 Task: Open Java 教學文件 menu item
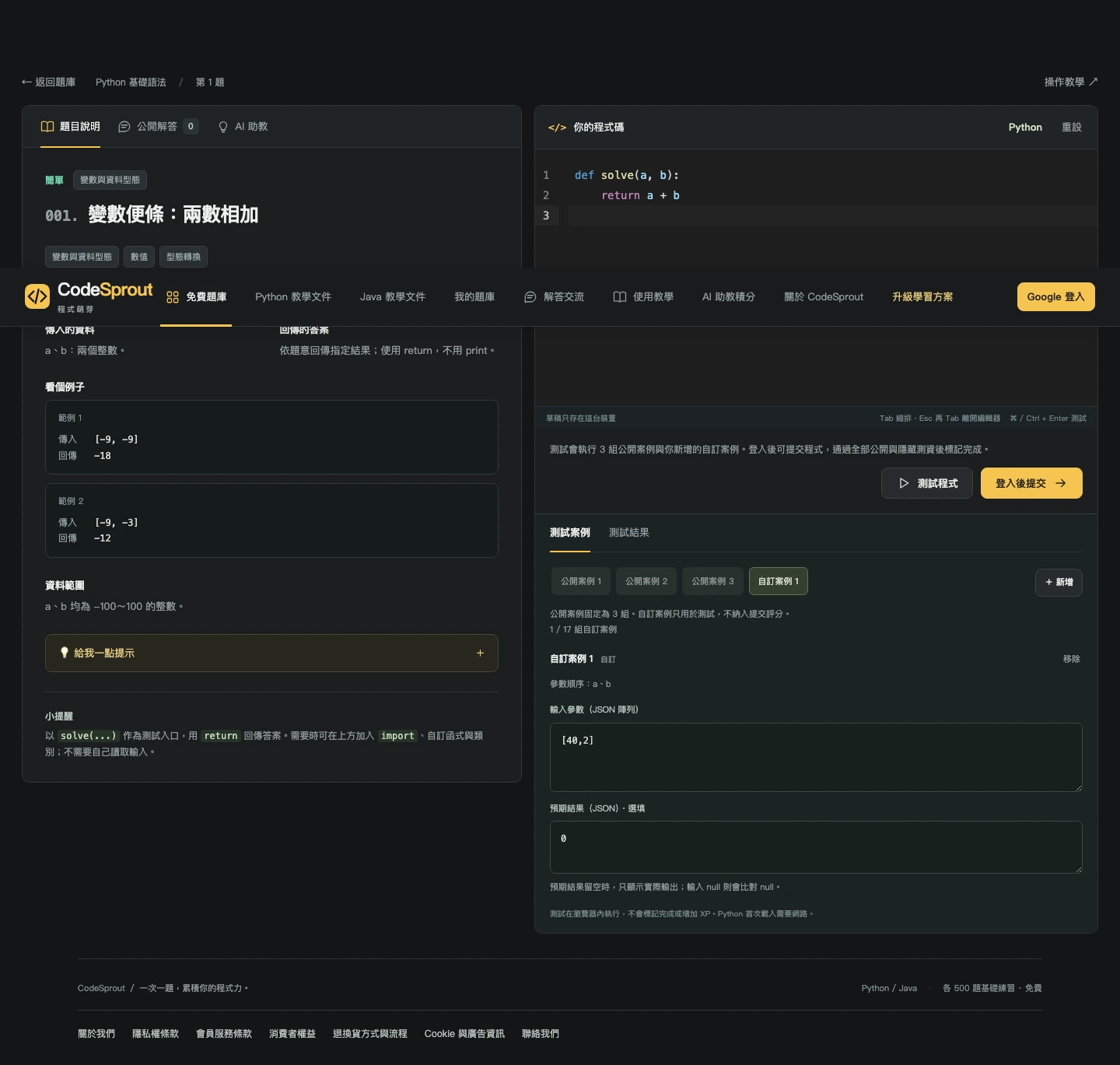pos(393,297)
